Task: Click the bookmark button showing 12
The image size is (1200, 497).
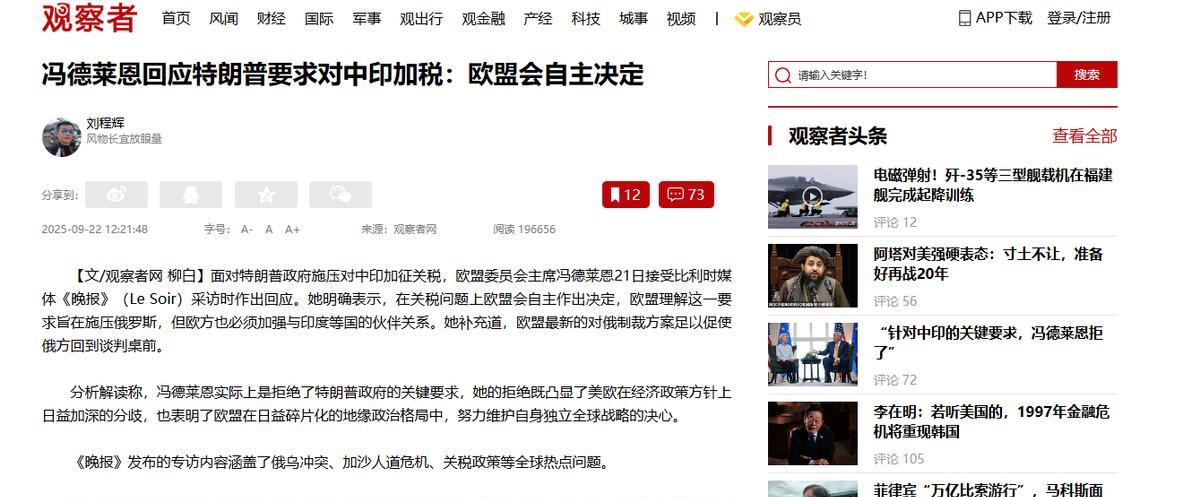Action: pyautogui.click(x=626, y=195)
